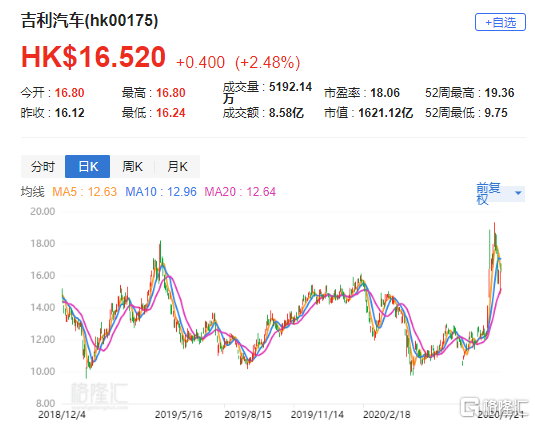Click the 12.00 price axis label

click(x=42, y=340)
